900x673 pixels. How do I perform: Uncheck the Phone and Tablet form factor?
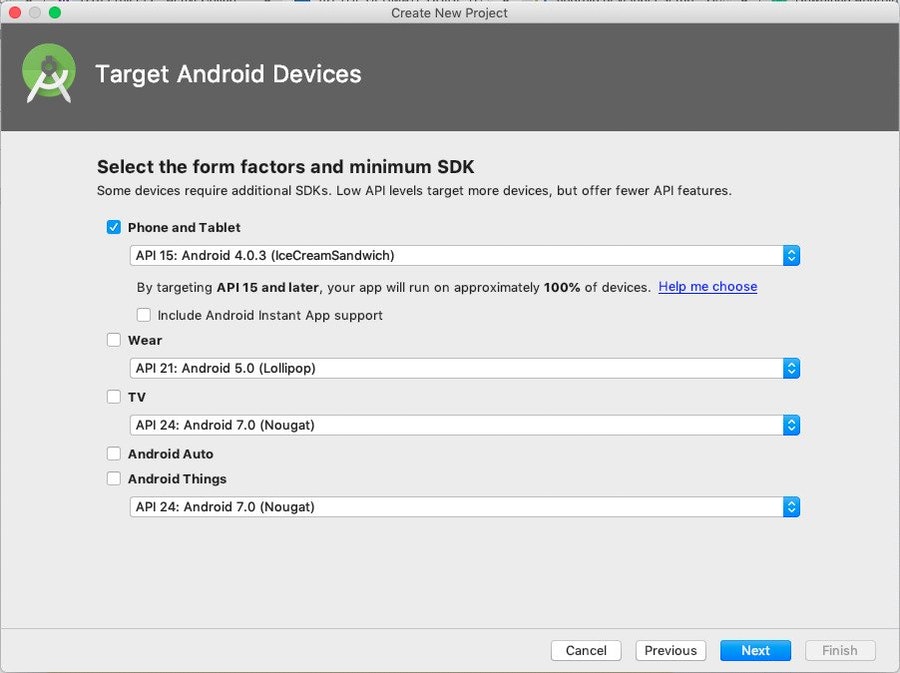113,227
